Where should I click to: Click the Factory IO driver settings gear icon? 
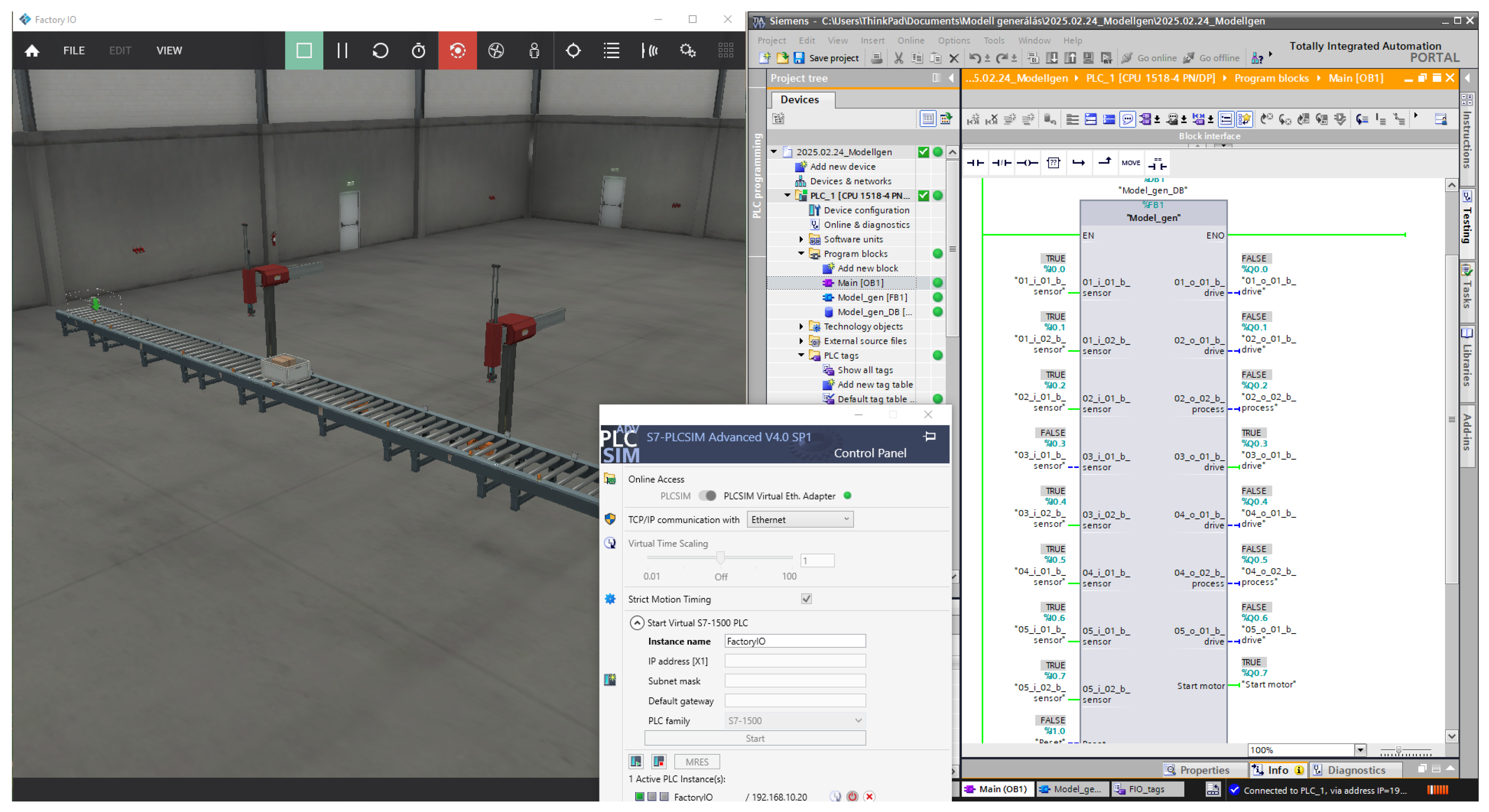point(687,51)
